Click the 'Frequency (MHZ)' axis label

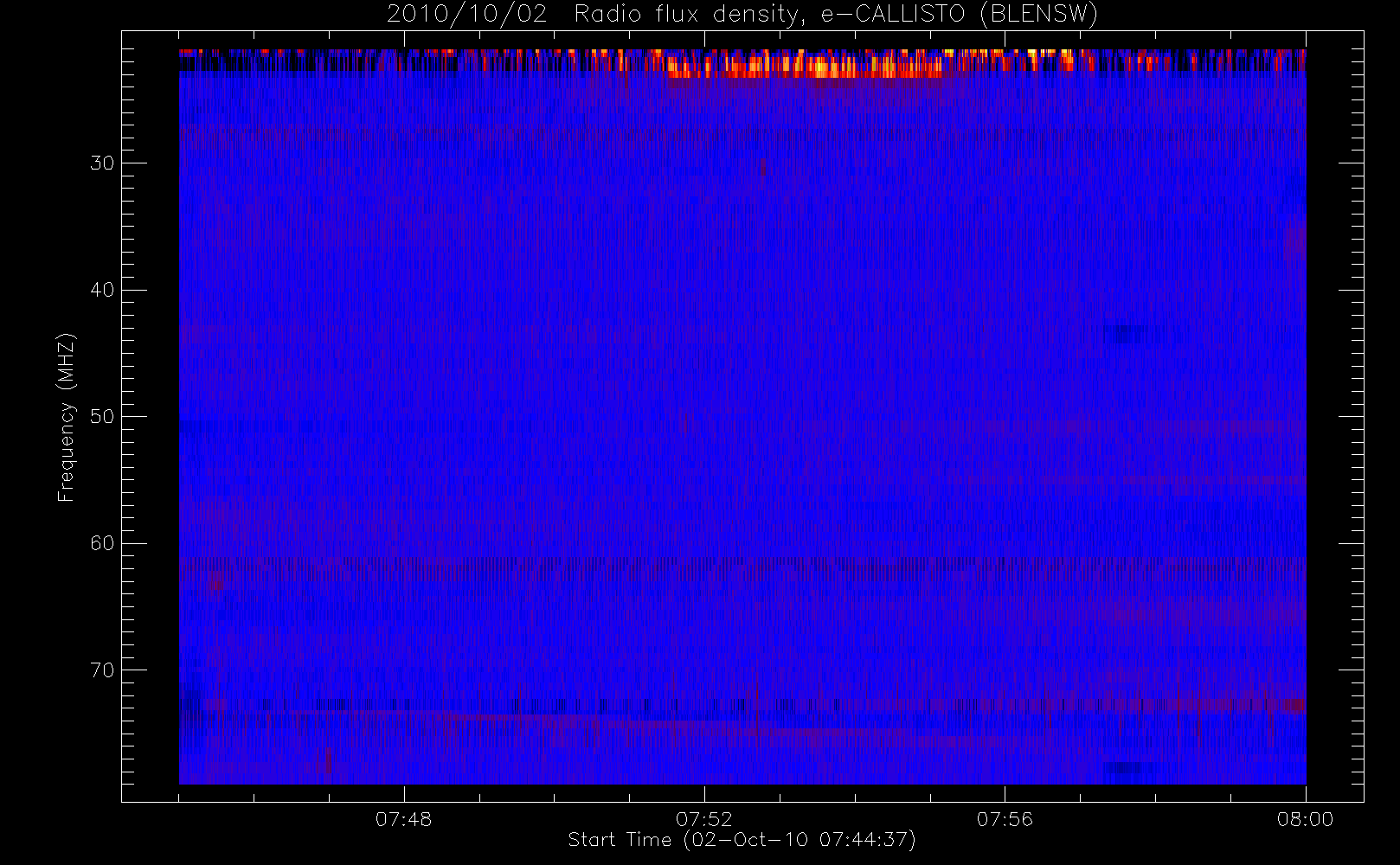(67, 417)
